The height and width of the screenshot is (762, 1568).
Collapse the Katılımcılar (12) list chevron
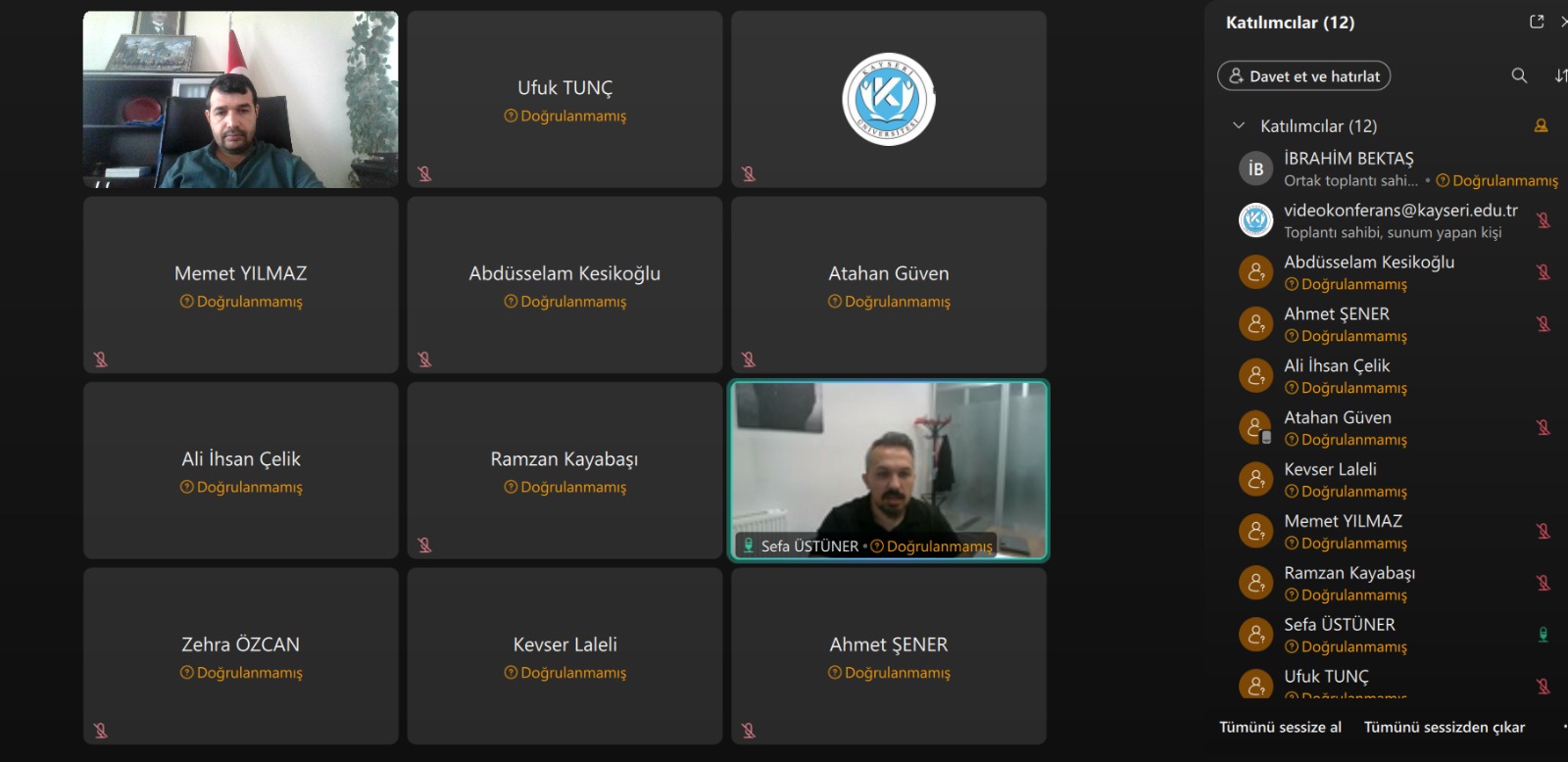[1239, 125]
